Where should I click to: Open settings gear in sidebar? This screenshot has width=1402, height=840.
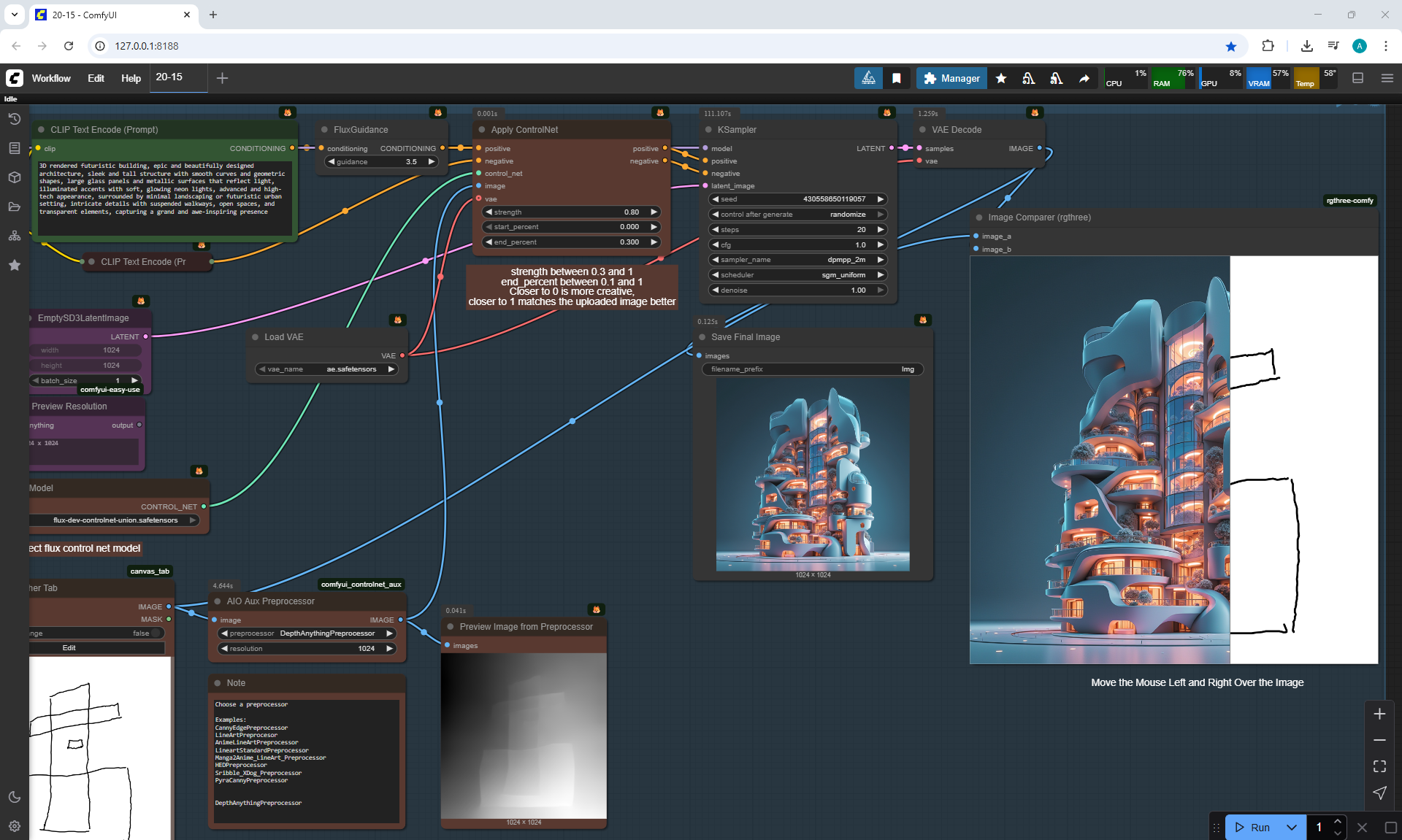pyautogui.click(x=14, y=826)
